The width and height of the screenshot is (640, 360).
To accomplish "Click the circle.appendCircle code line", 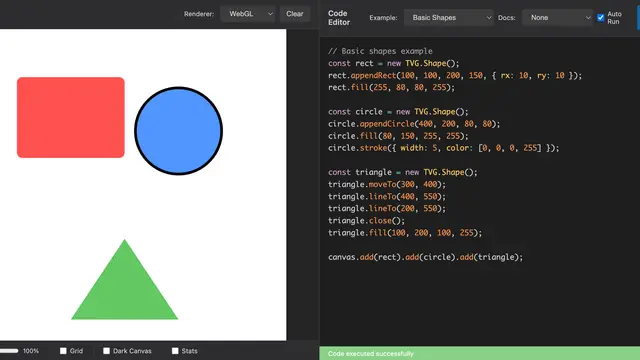I will click(x=414, y=124).
